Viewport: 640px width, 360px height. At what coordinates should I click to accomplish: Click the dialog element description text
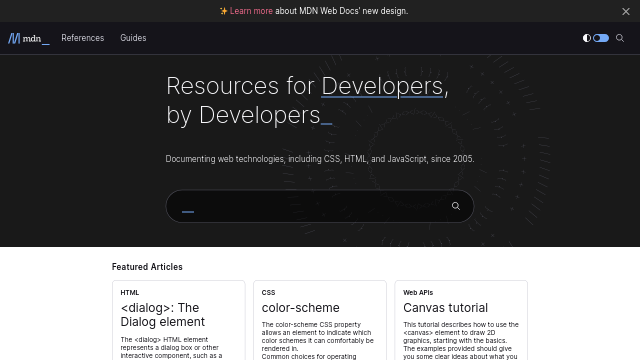(x=171, y=348)
